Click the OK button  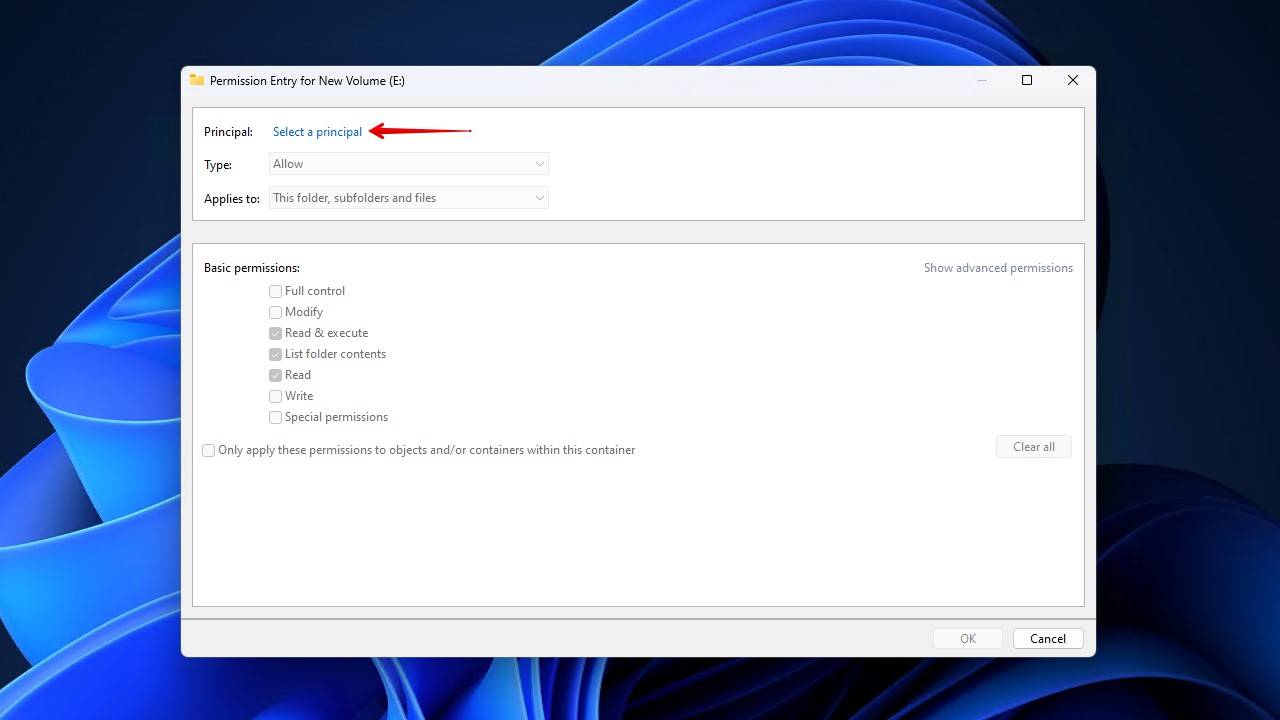[967, 638]
